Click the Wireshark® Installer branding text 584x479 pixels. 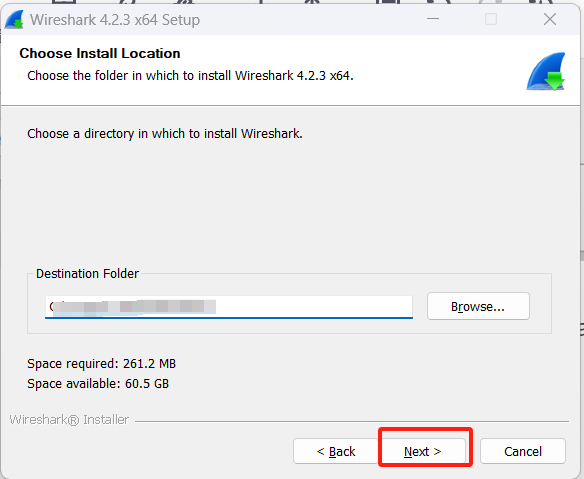click(x=69, y=420)
